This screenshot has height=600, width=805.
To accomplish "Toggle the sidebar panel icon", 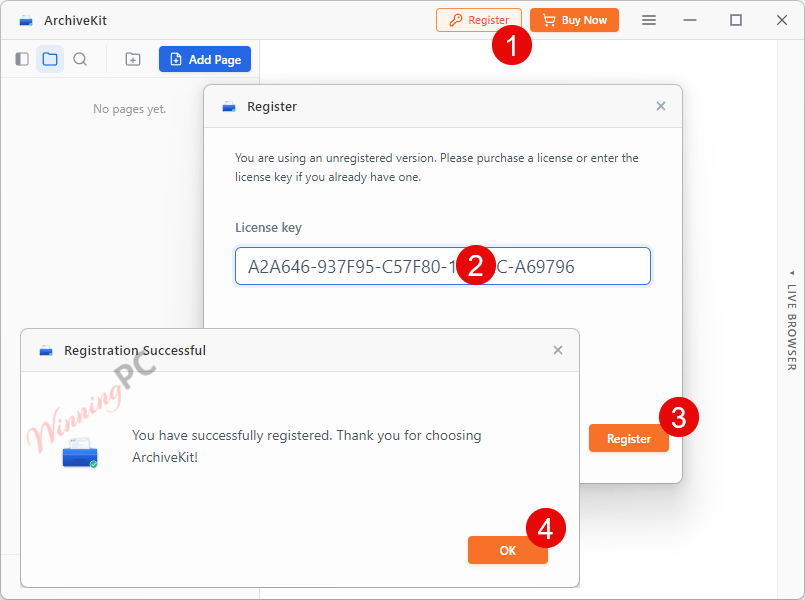I will [22, 59].
